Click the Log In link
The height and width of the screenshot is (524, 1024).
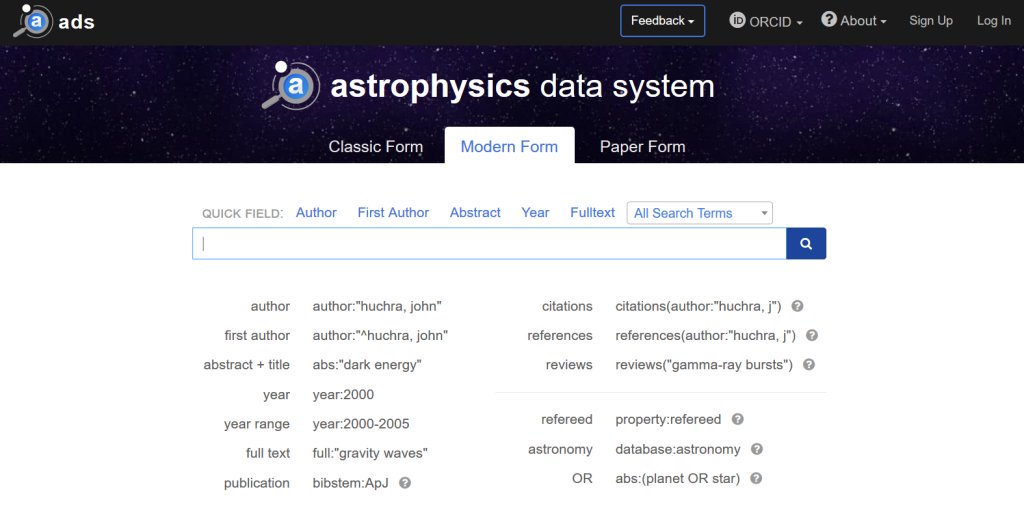click(994, 21)
